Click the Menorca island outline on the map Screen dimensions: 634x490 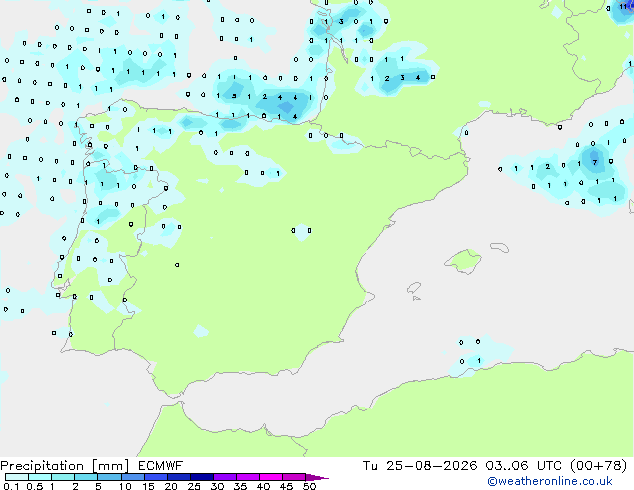click(500, 247)
